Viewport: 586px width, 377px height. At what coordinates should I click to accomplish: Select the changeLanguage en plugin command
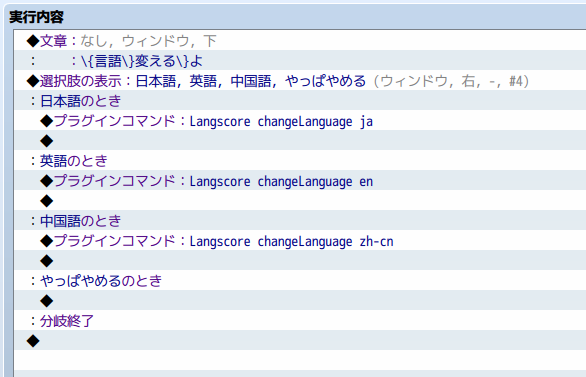300,180
